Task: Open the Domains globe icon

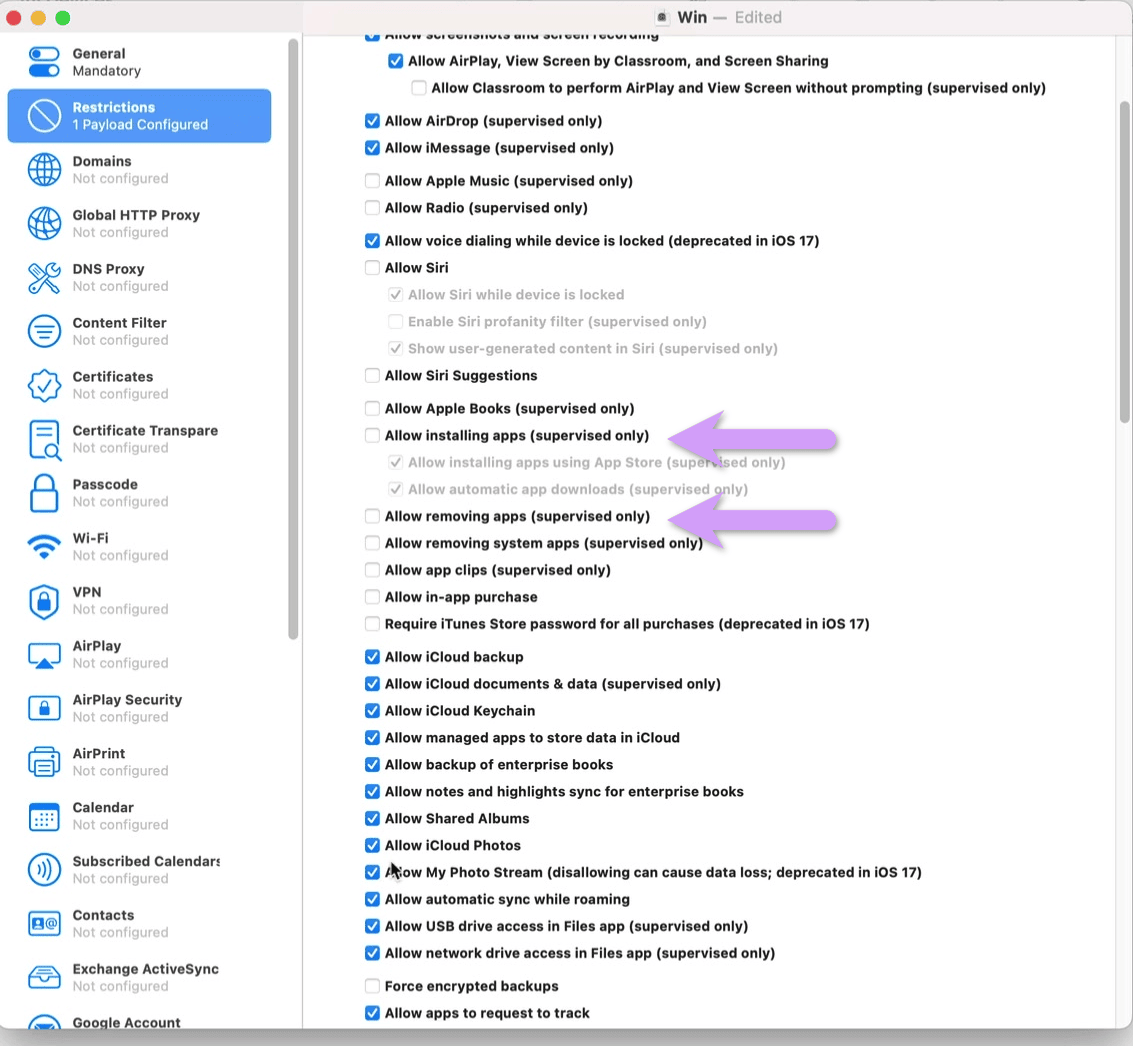Action: point(44,170)
